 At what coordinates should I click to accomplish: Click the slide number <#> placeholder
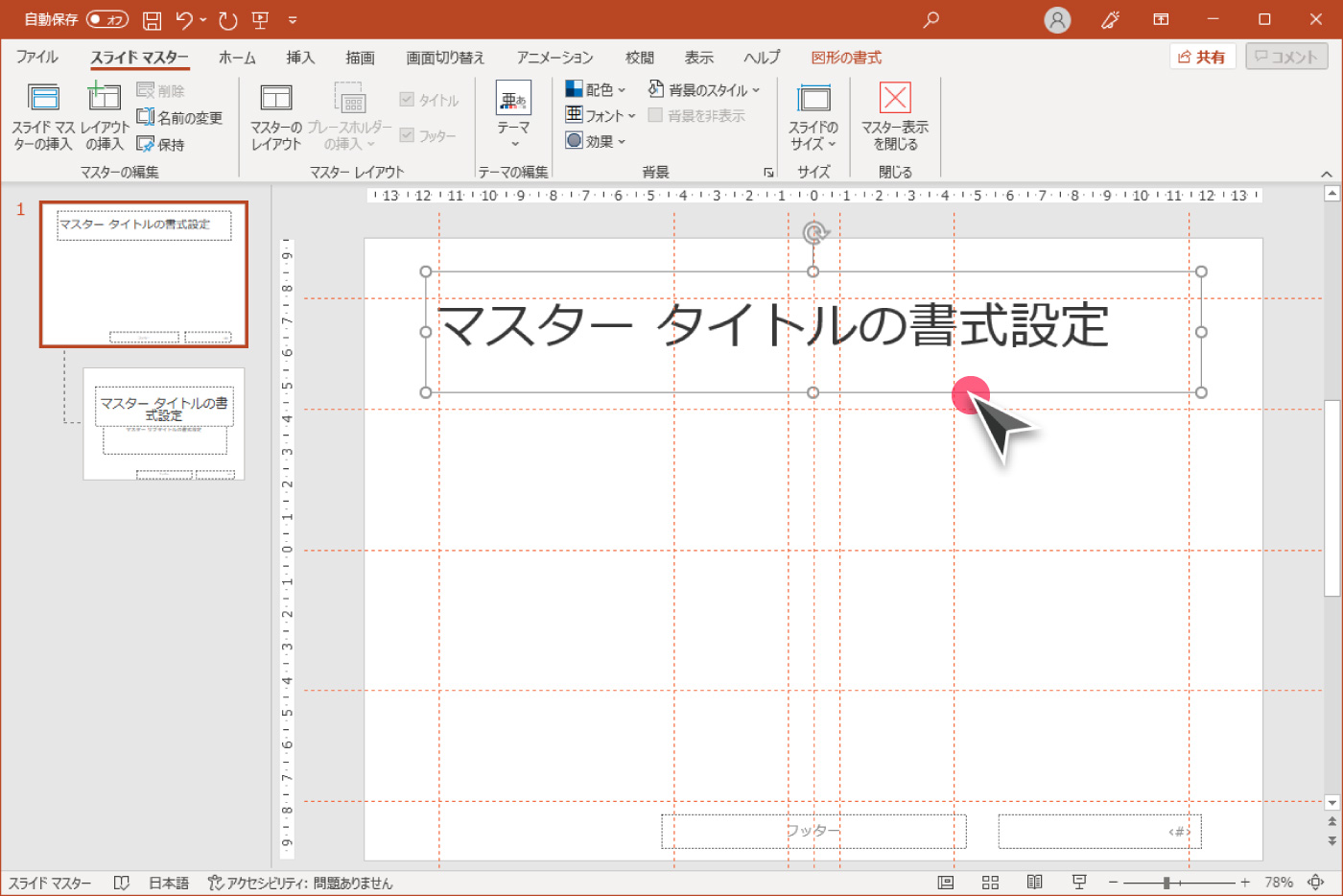point(1099,831)
